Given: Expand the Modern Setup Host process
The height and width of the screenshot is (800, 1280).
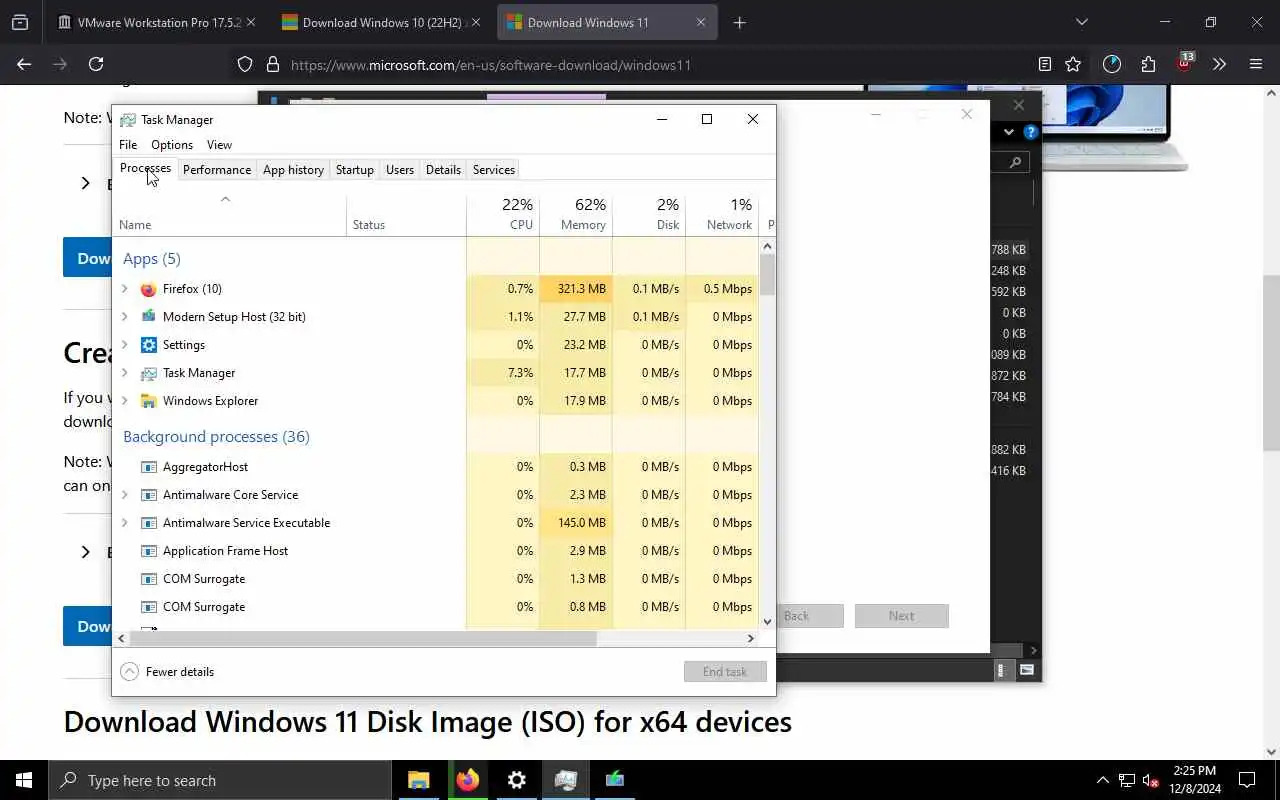Looking at the screenshot, I should (x=124, y=317).
